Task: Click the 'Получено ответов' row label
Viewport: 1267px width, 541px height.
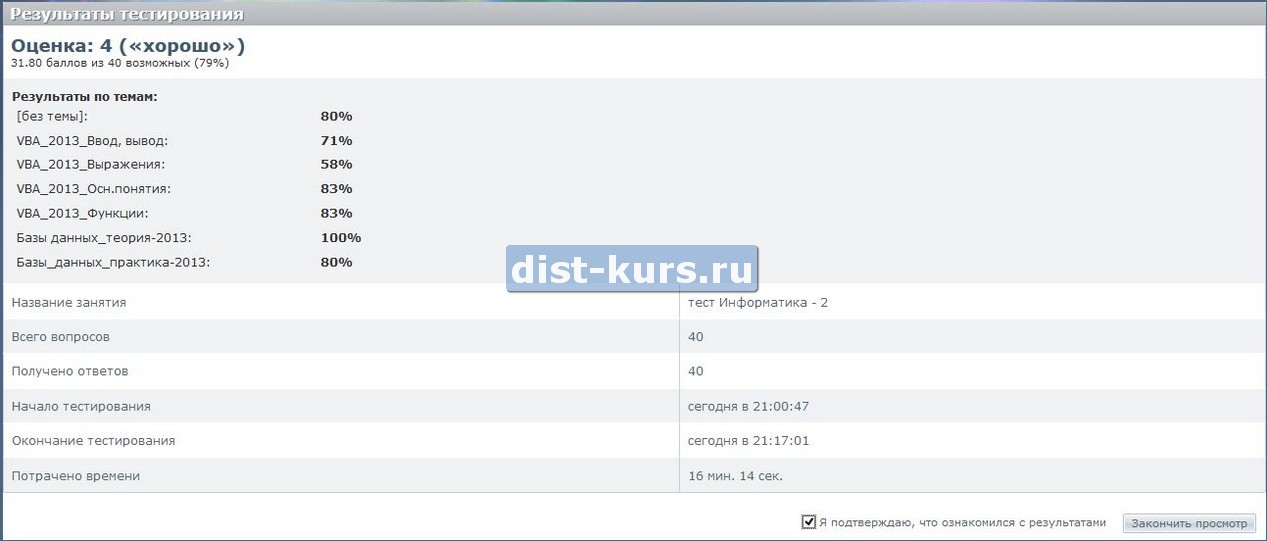Action: pyautogui.click(x=70, y=371)
